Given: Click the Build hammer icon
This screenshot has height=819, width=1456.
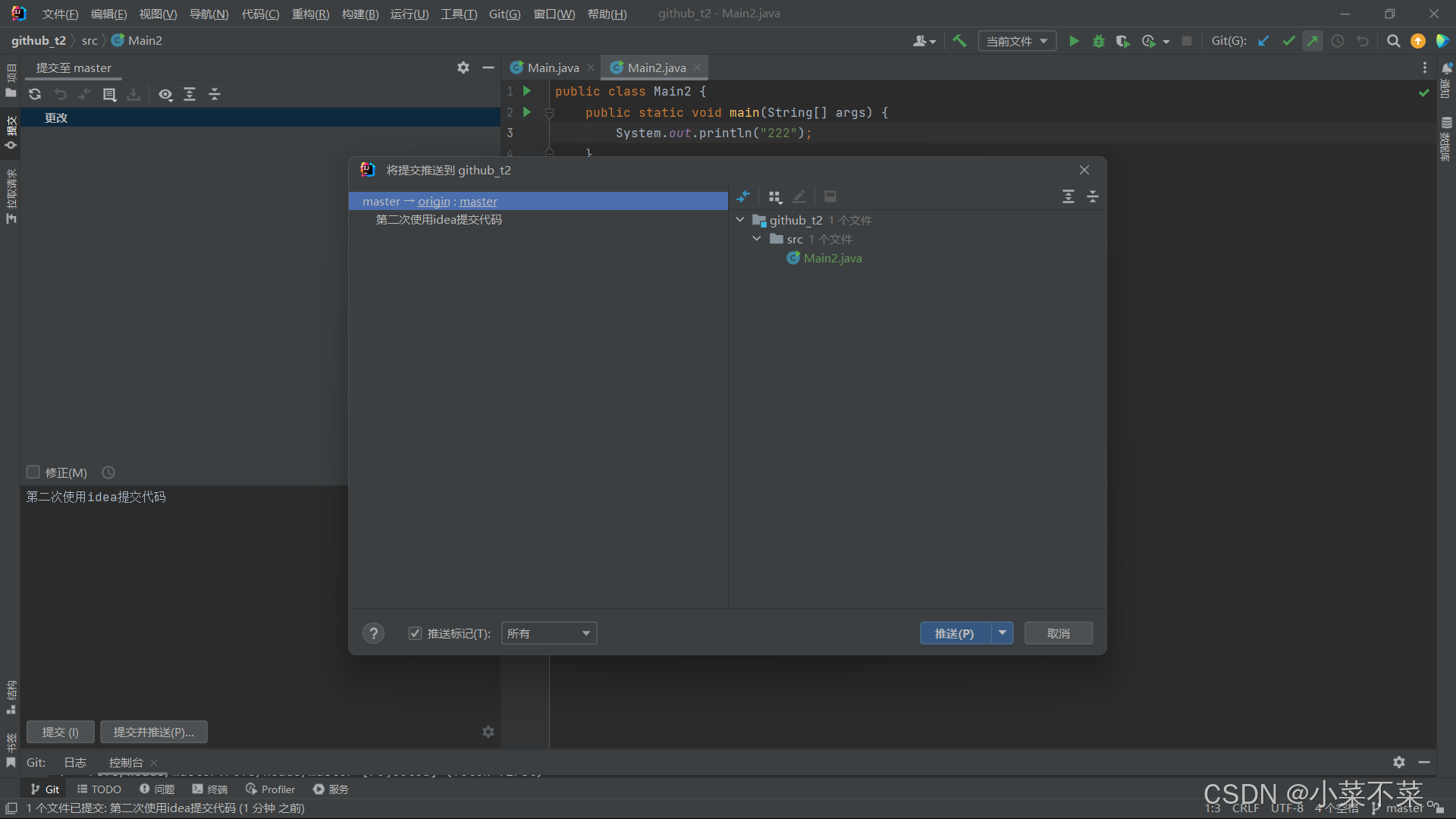Looking at the screenshot, I should point(959,41).
